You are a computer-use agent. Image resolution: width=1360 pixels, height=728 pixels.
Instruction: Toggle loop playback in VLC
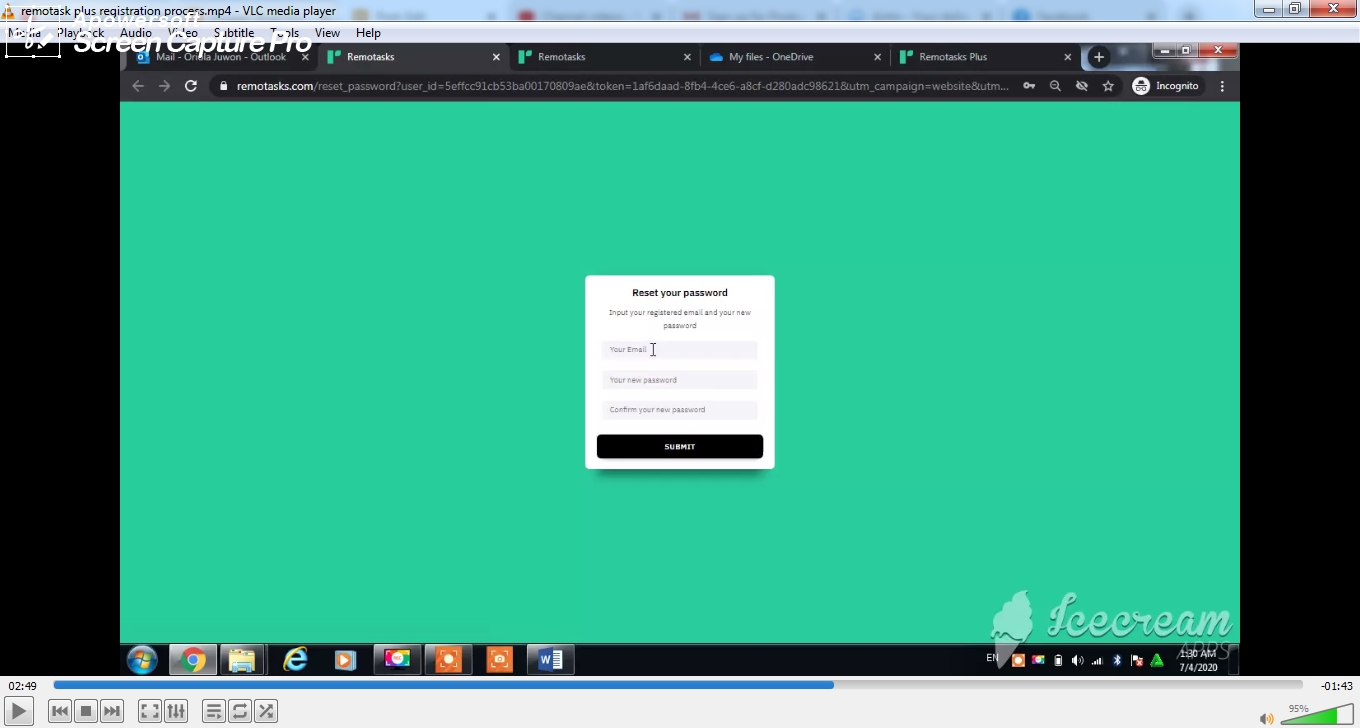[240, 710]
